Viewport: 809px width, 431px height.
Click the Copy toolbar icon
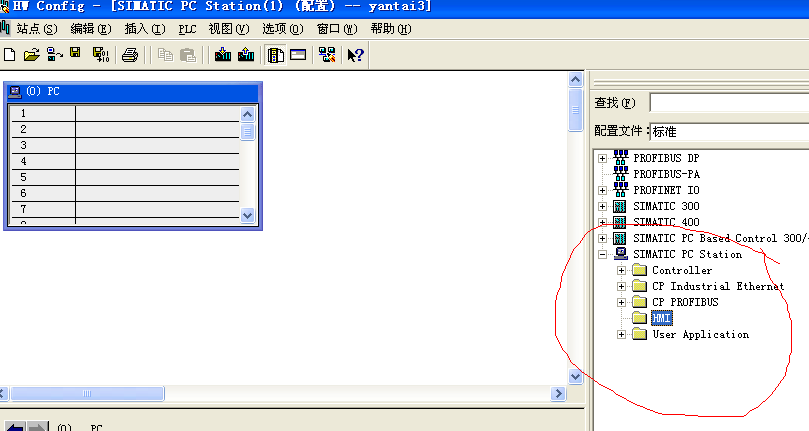pyautogui.click(x=165, y=55)
